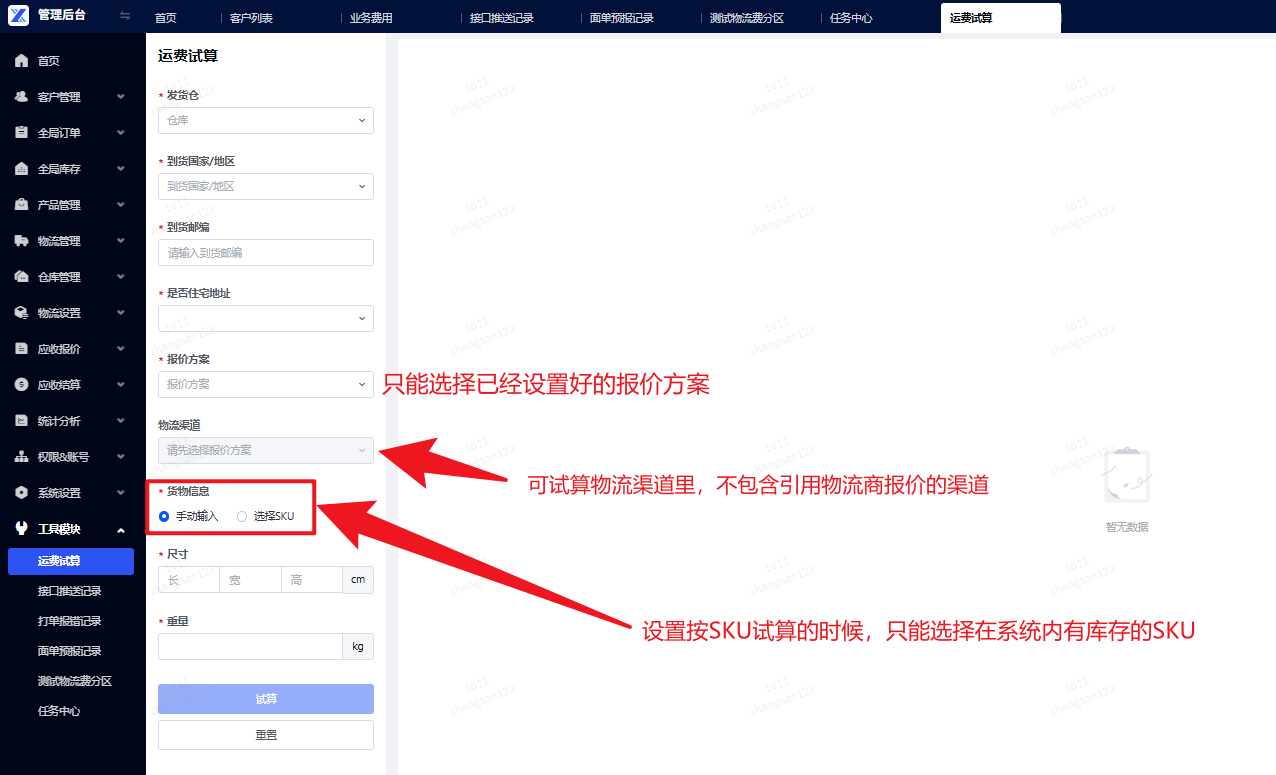Switch to the 接口推送记录 tab
1276x775 pixels.
(x=502, y=18)
